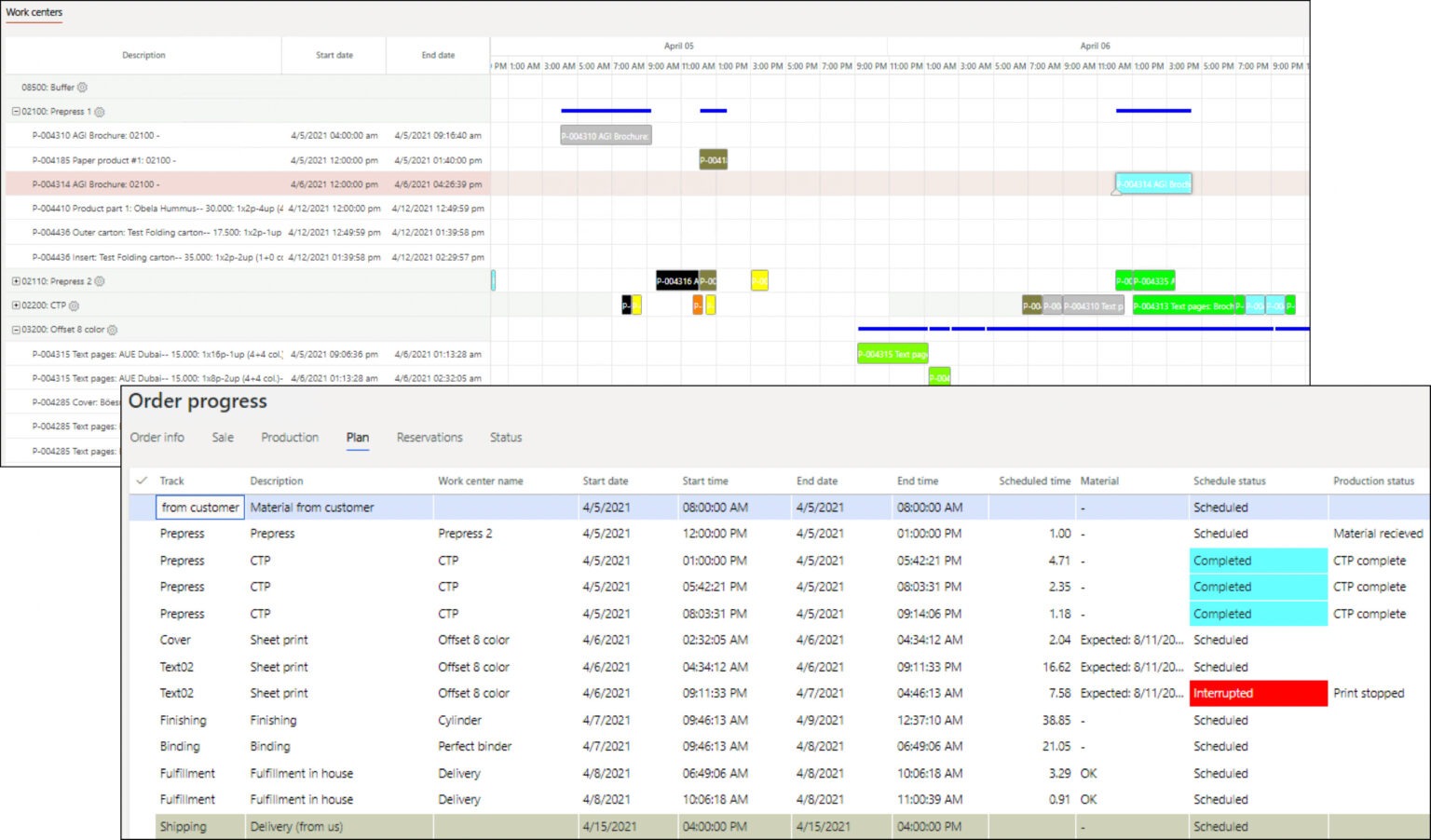The width and height of the screenshot is (1431, 840).
Task: Collapse the 03200: Offset 8 color group
Action: pyautogui.click(x=14, y=330)
